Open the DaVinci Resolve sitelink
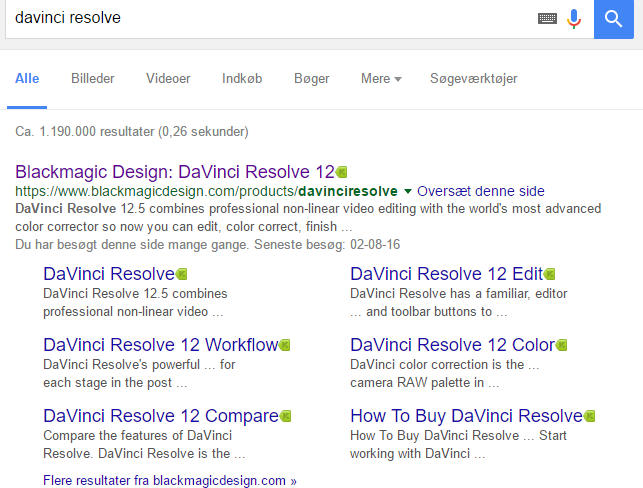 click(x=109, y=274)
